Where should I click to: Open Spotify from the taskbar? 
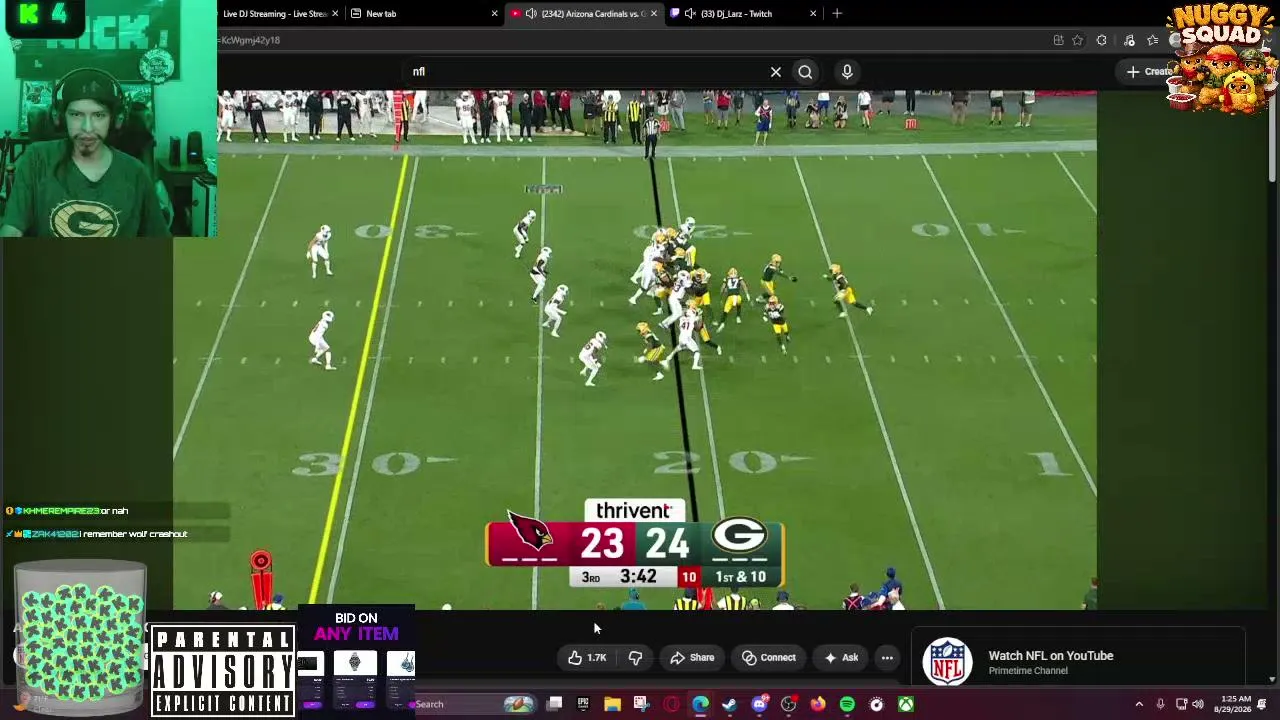[847, 704]
